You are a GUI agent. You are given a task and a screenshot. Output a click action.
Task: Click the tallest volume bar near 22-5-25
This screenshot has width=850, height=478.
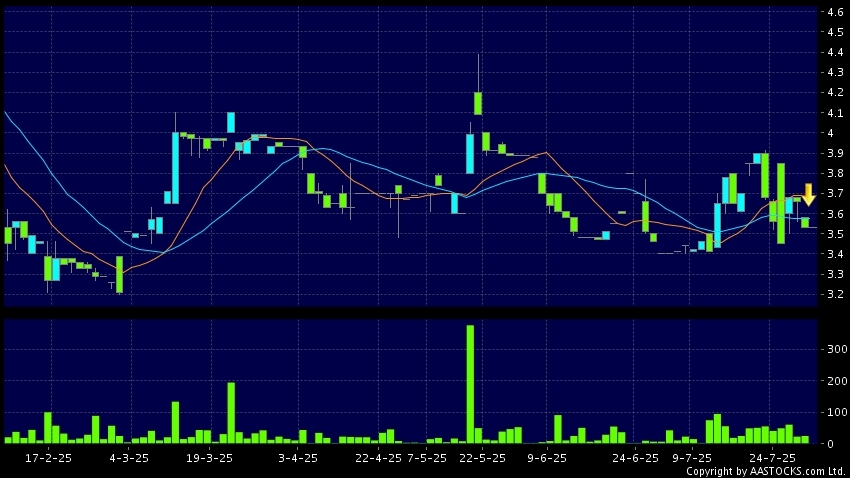coord(470,384)
